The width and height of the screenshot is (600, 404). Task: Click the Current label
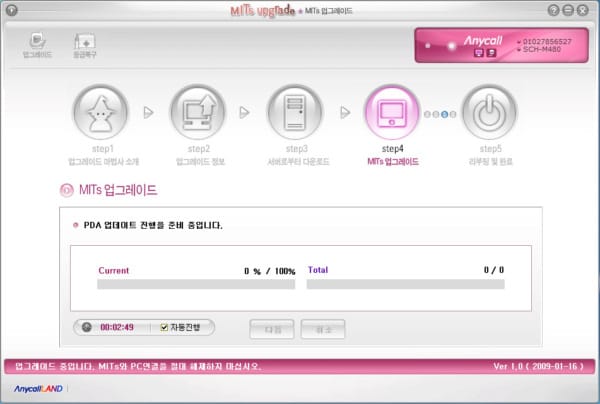coord(114,270)
